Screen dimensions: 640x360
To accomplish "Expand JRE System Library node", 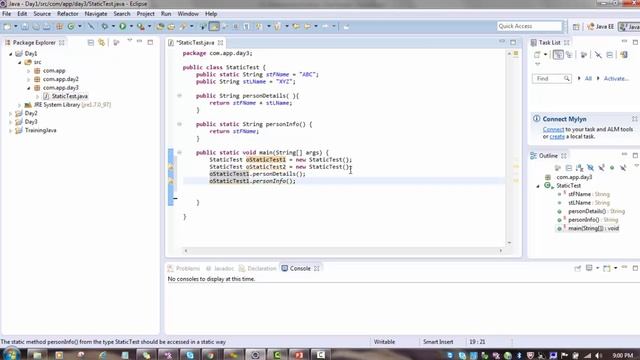I will click(x=19, y=105).
